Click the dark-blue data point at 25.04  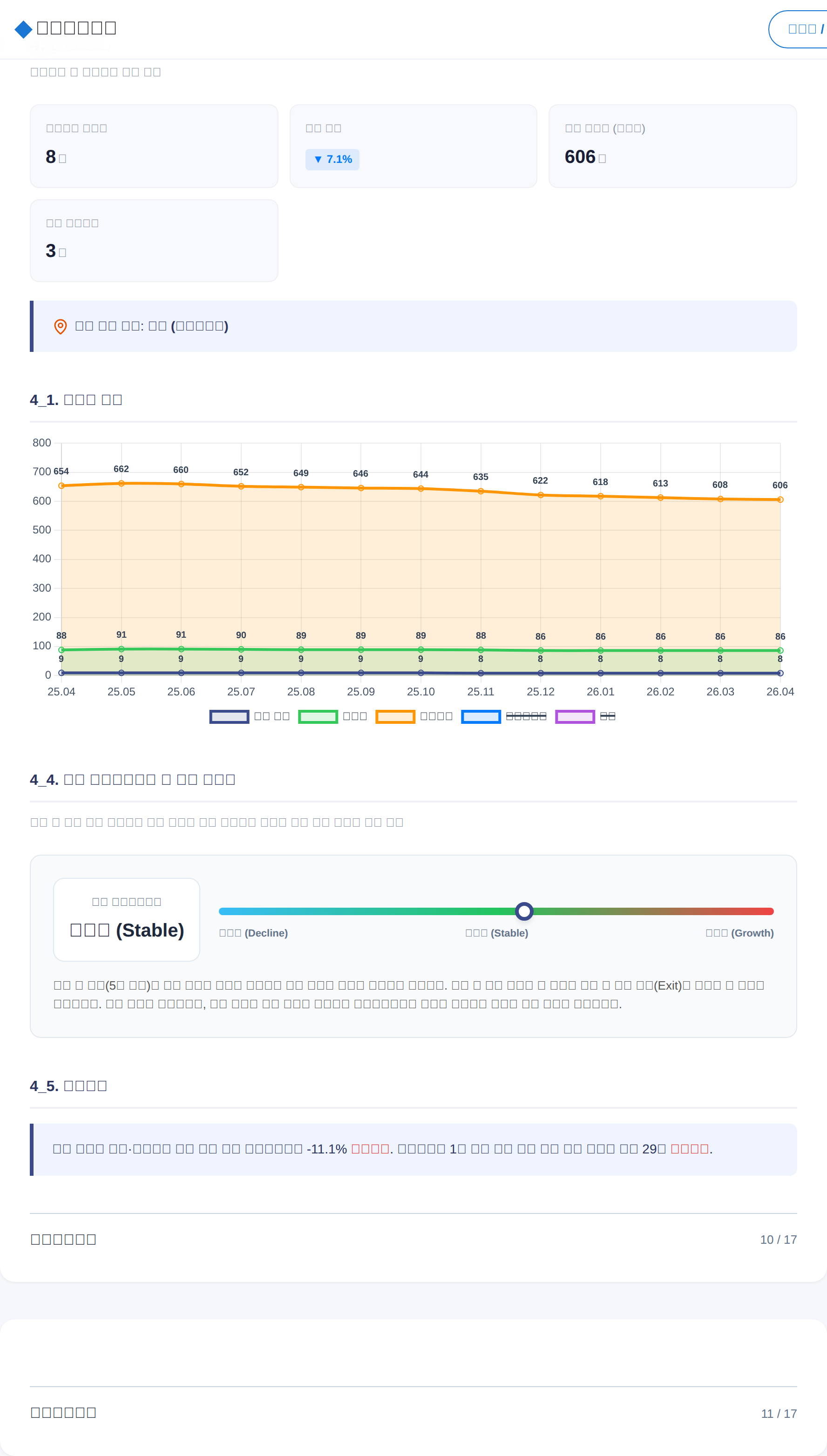61,673
